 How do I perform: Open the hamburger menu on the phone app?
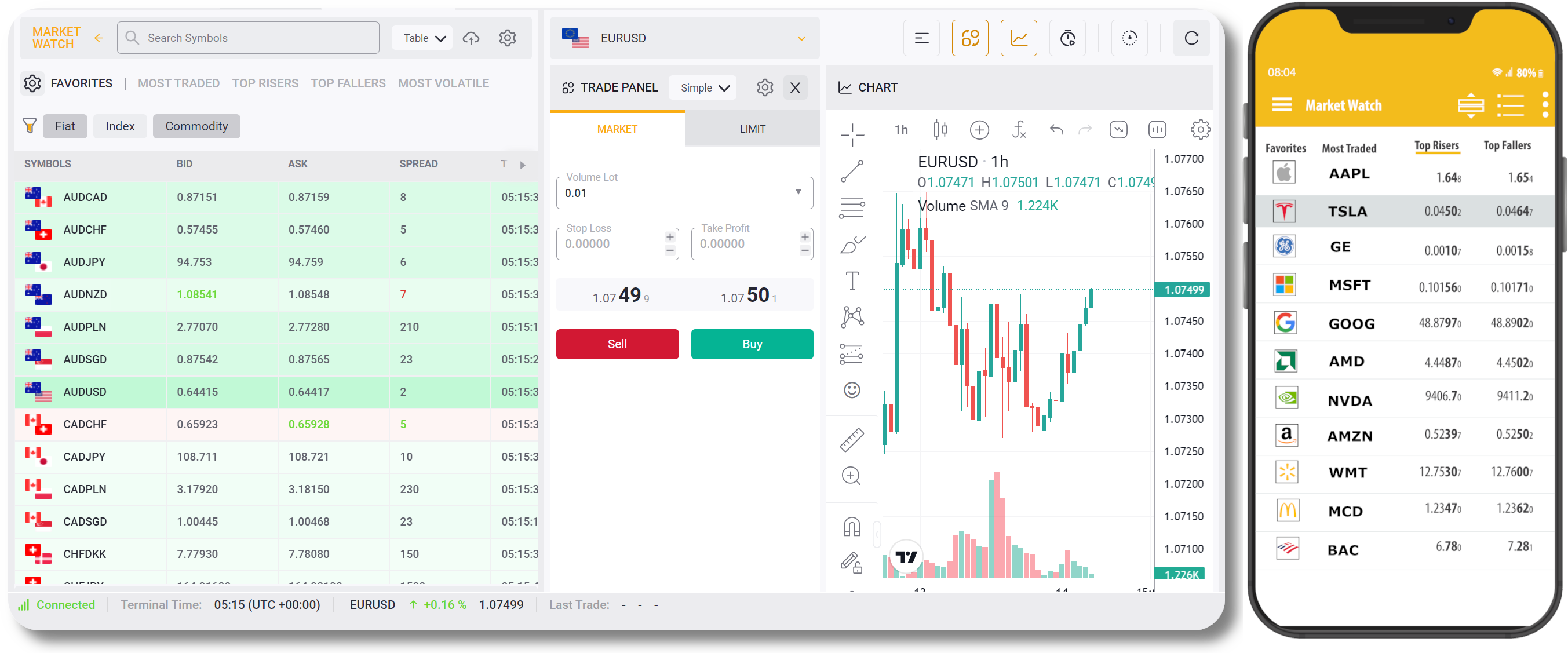click(x=1281, y=105)
